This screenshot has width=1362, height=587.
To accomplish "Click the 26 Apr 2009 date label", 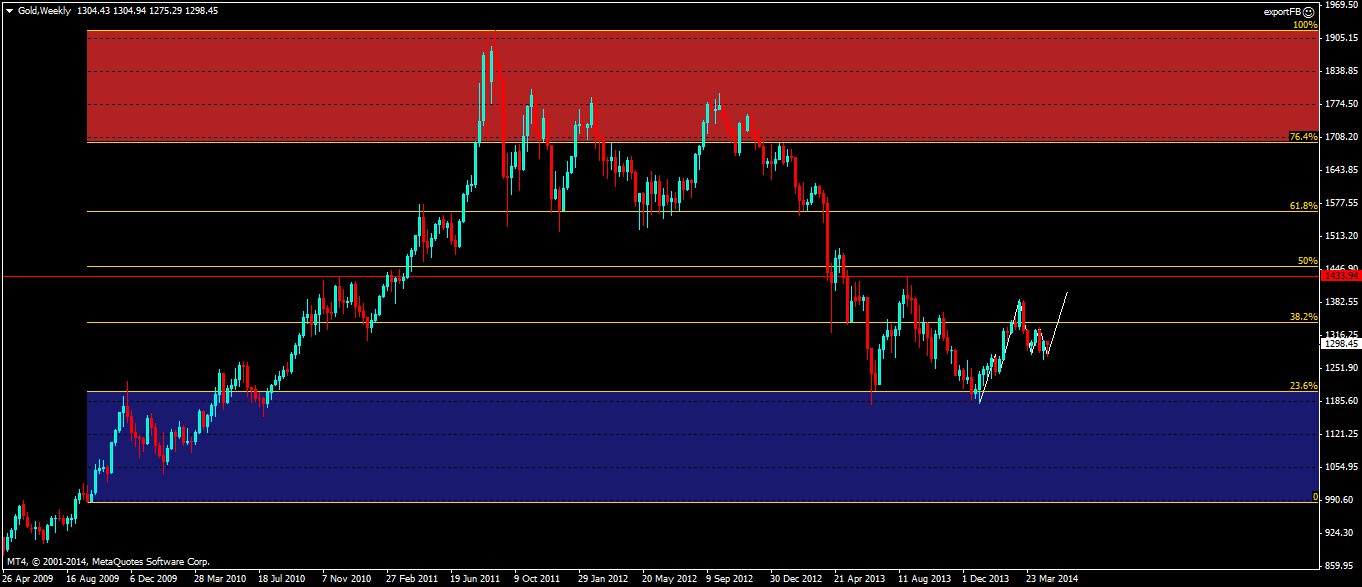I will pyautogui.click(x=27, y=579).
